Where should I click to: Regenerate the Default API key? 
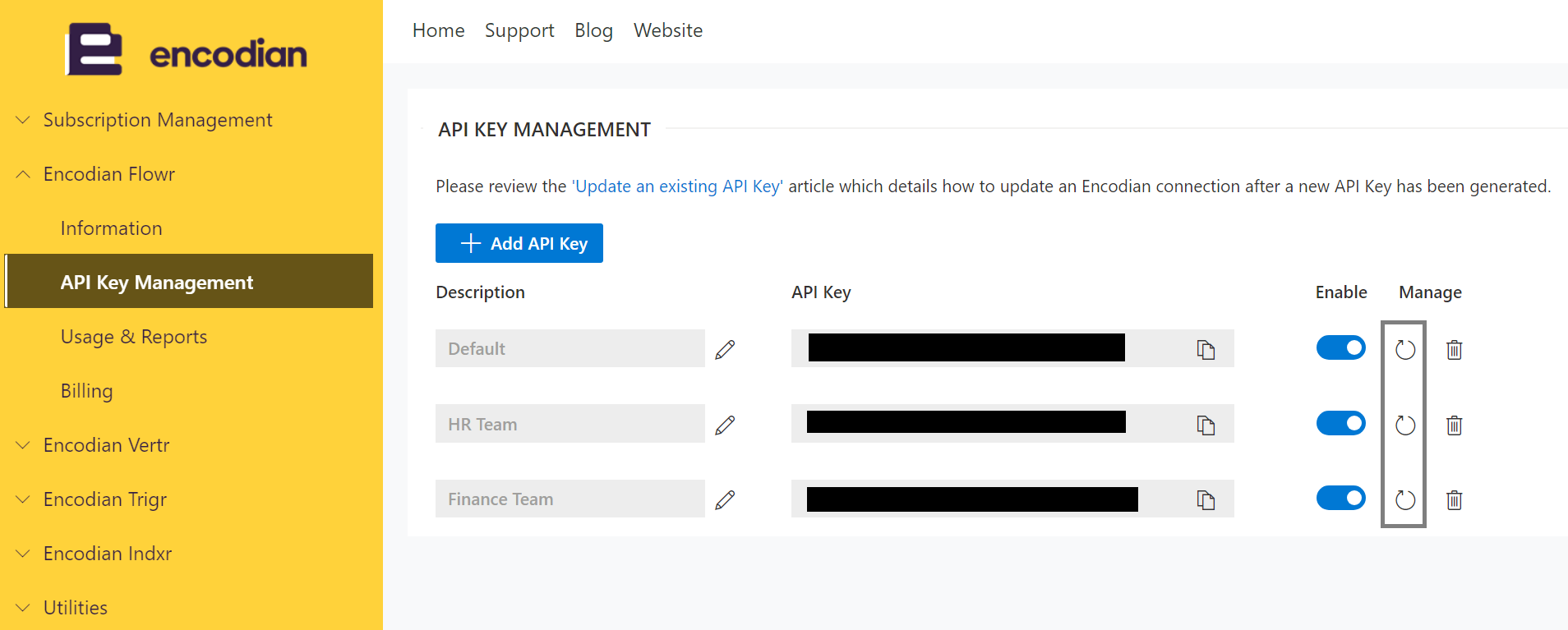(1405, 350)
